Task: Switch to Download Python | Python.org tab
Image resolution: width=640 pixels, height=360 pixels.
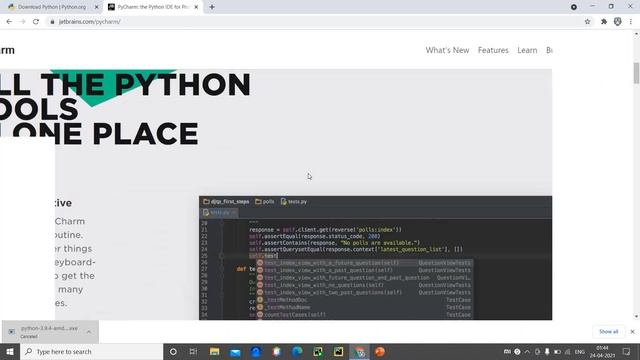Action: 52,7
